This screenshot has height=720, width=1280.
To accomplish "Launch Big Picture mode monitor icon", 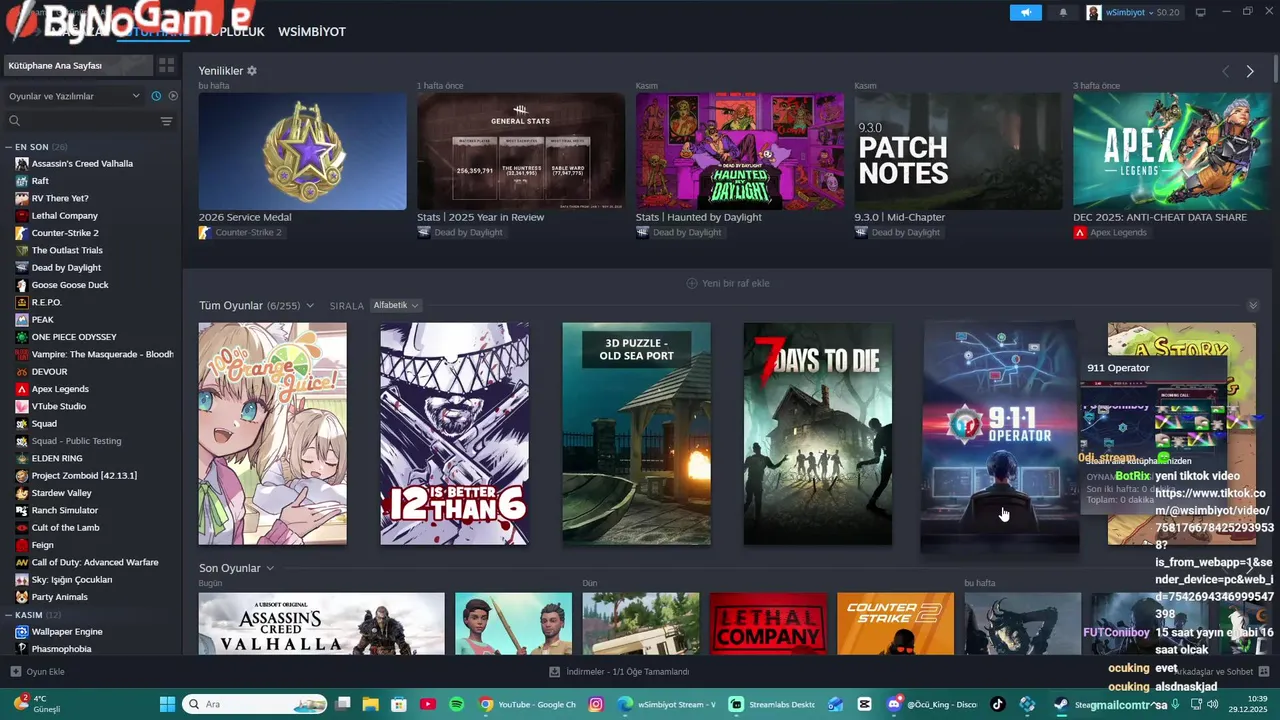I will 1201,12.
